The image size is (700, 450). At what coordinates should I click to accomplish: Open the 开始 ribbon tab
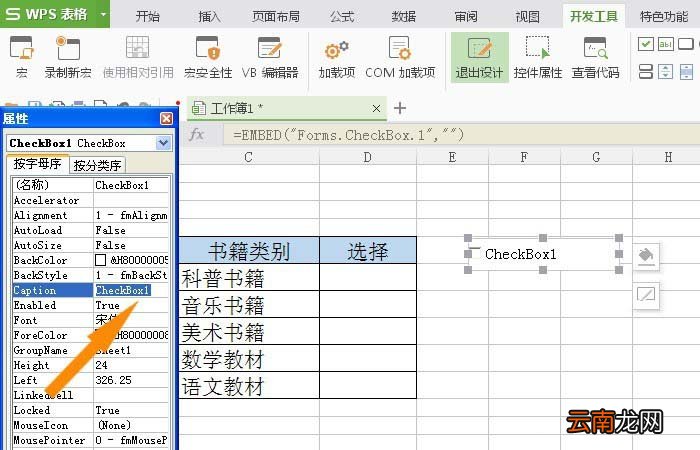pos(147,17)
